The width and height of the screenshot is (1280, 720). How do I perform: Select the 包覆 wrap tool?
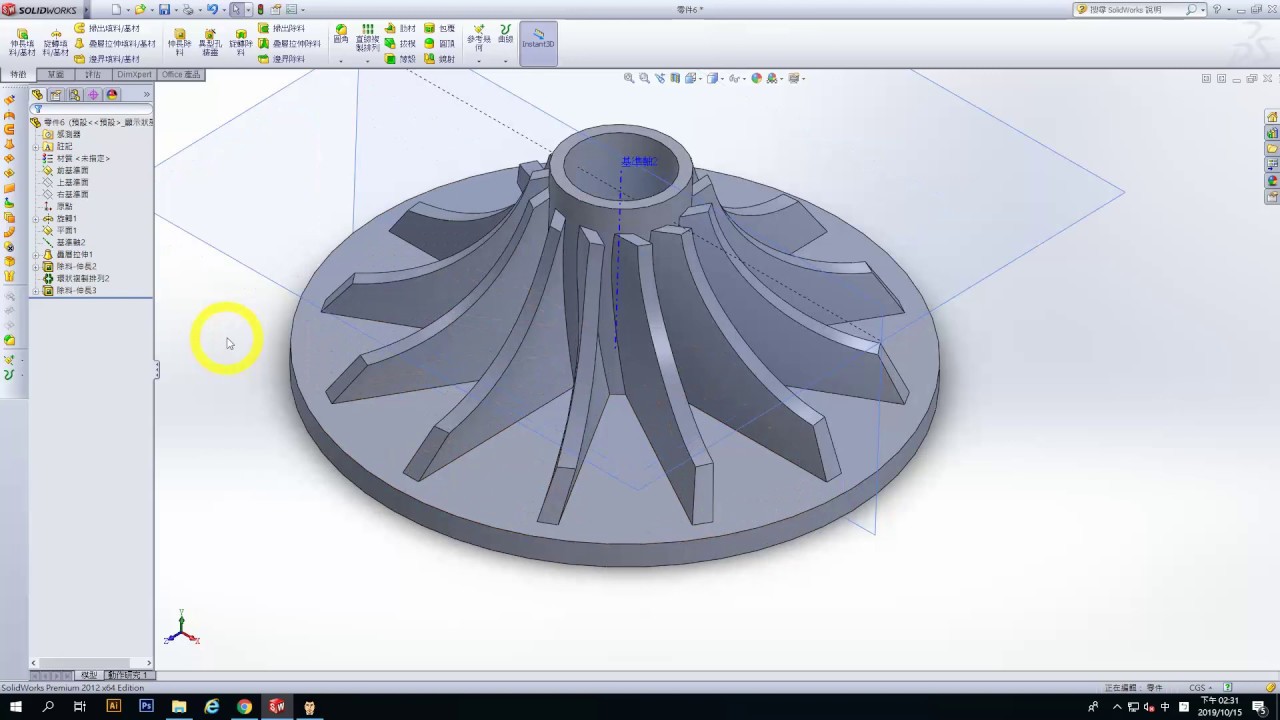[439, 29]
